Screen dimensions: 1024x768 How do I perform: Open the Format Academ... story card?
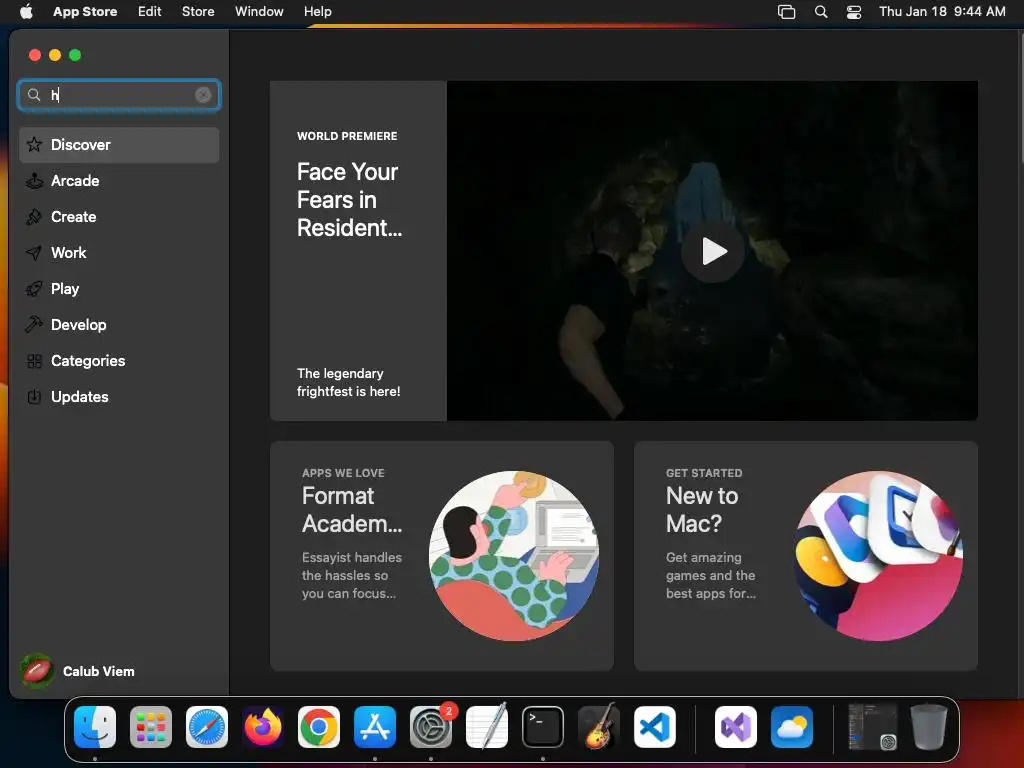441,556
